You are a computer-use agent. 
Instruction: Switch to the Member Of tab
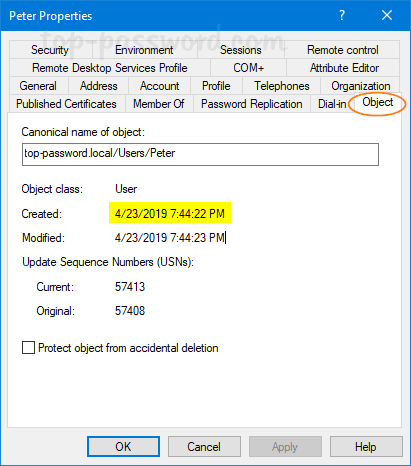click(x=159, y=104)
